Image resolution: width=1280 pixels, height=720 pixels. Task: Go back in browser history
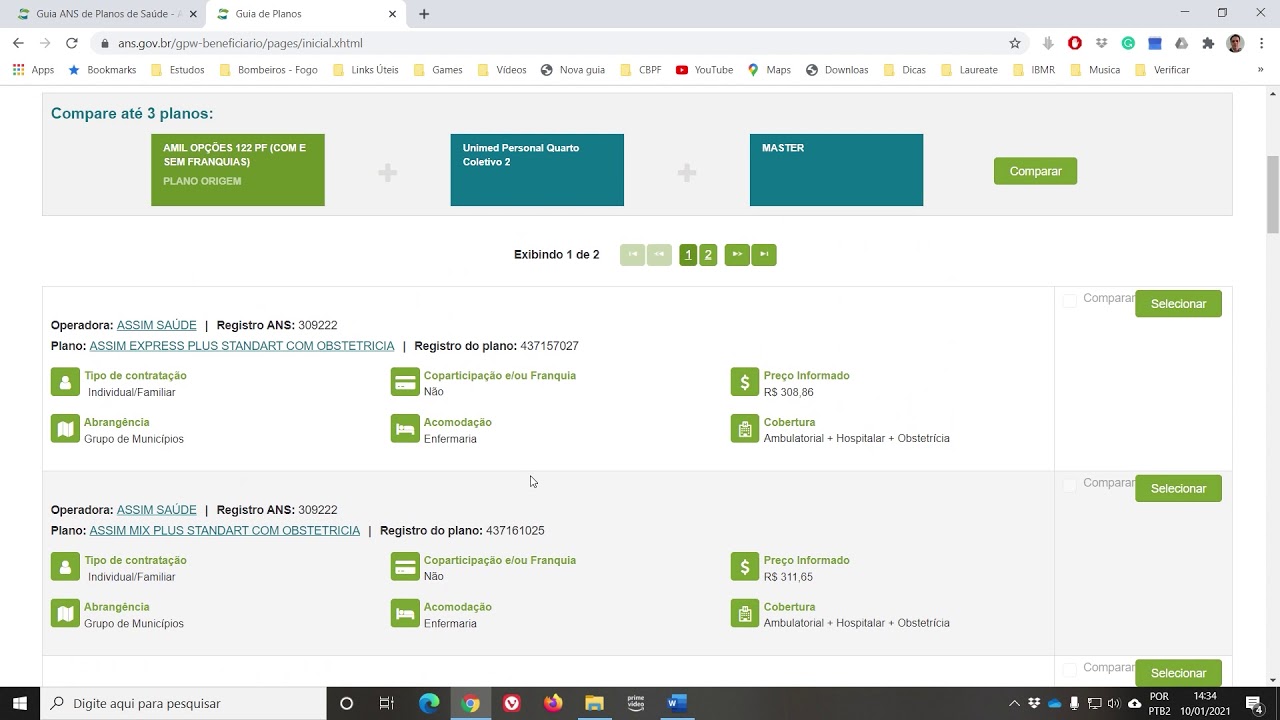click(18, 43)
